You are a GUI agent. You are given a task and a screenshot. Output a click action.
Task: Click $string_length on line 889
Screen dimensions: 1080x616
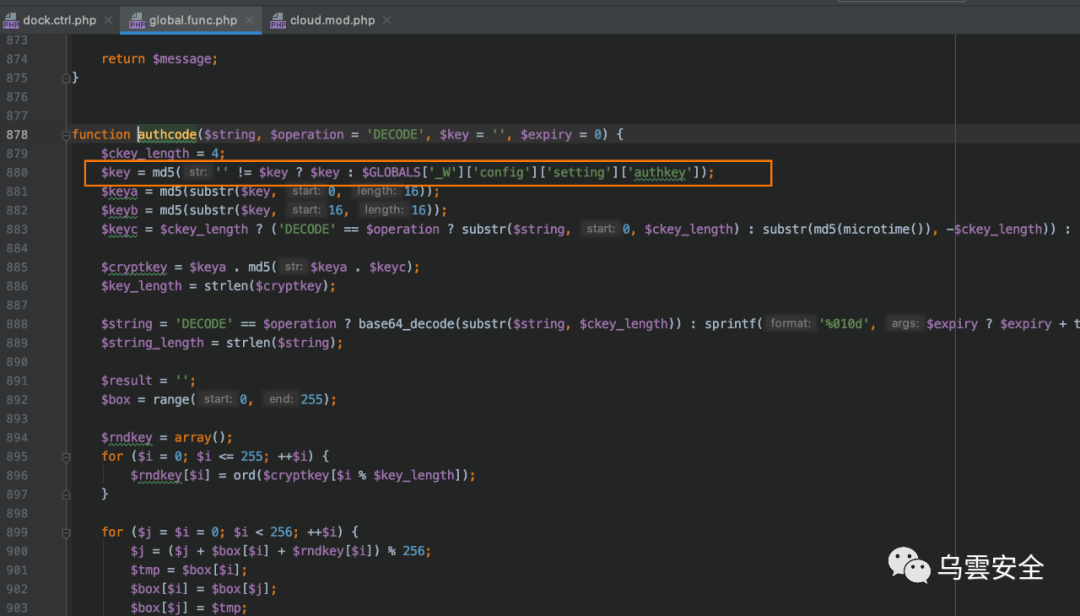(x=152, y=342)
